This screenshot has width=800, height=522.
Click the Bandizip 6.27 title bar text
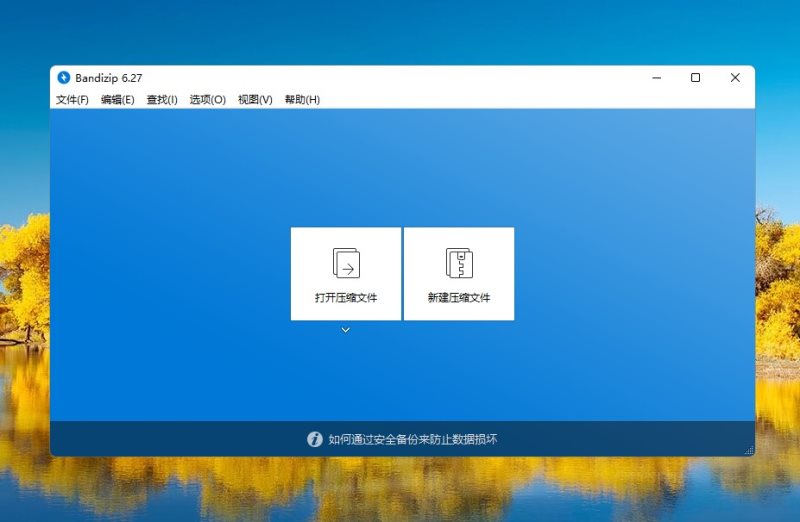tap(109, 78)
